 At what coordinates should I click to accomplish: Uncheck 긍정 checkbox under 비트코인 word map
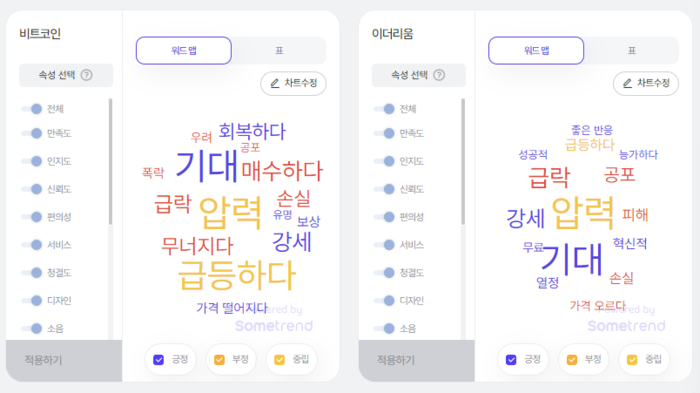tap(158, 360)
